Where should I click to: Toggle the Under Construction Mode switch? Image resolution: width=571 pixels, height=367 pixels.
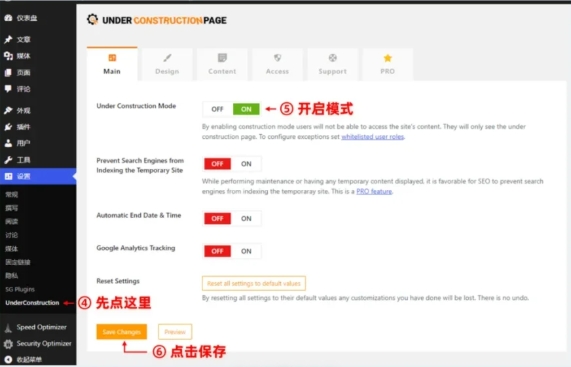(232, 109)
